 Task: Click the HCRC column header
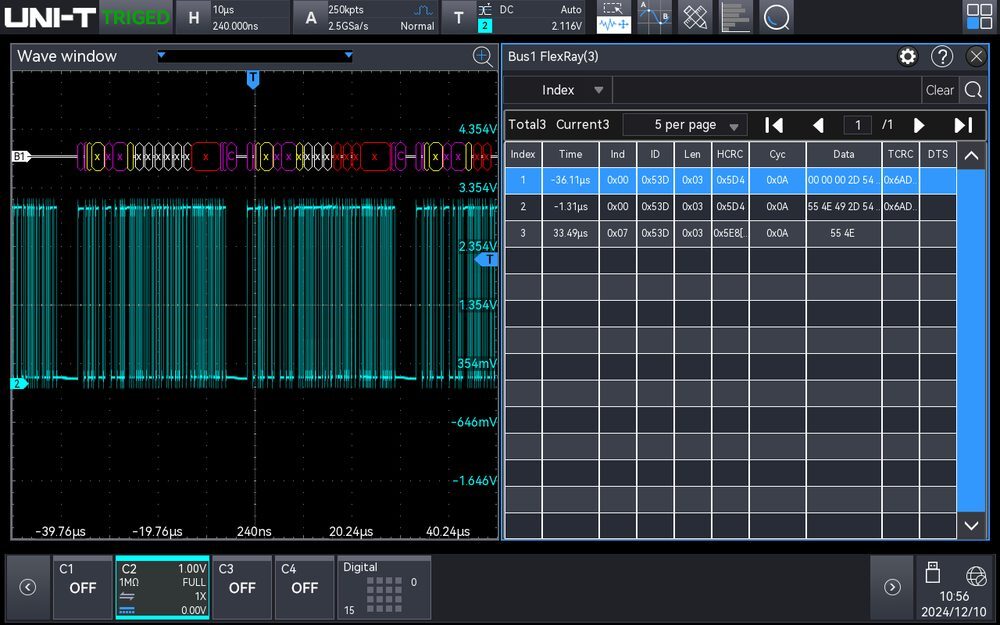730,154
